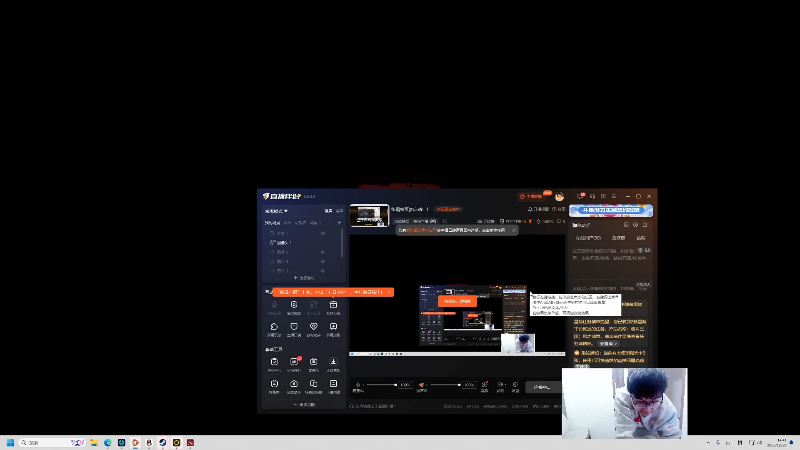
Task: Open the basic tool with red badge
Action: click(294, 362)
